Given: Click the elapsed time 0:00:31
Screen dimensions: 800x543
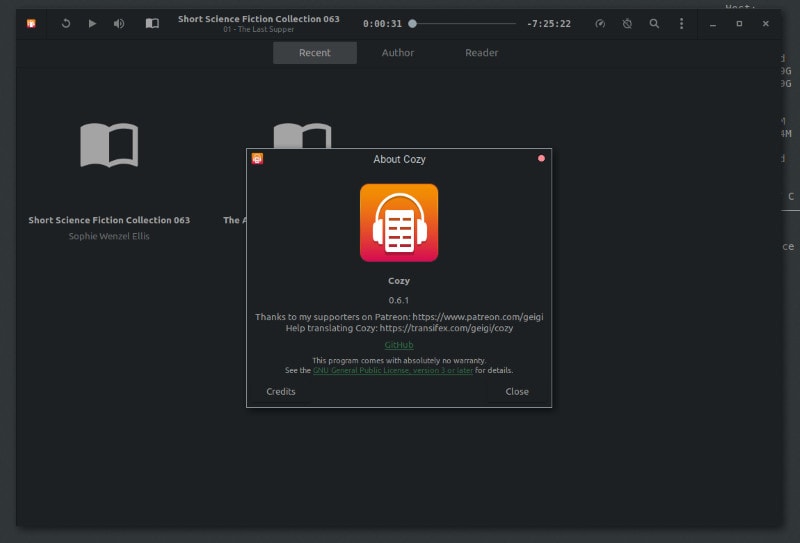Looking at the screenshot, I should [382, 23].
